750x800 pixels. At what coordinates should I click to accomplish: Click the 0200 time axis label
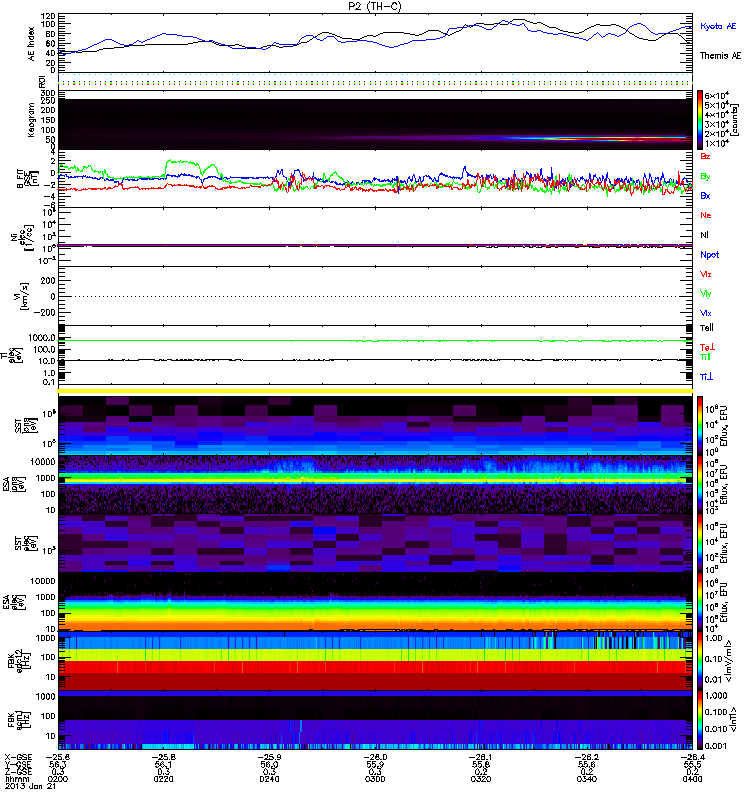[x=58, y=779]
